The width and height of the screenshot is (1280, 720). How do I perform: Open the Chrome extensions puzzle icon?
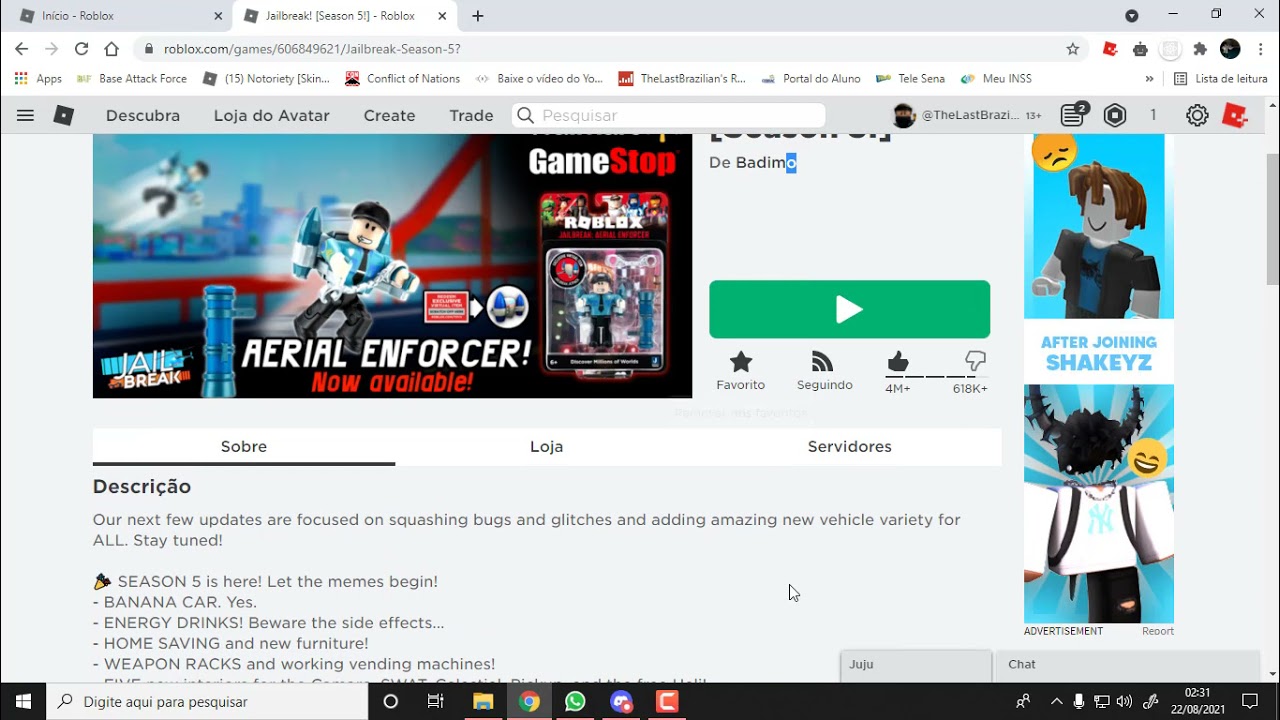click(1200, 48)
